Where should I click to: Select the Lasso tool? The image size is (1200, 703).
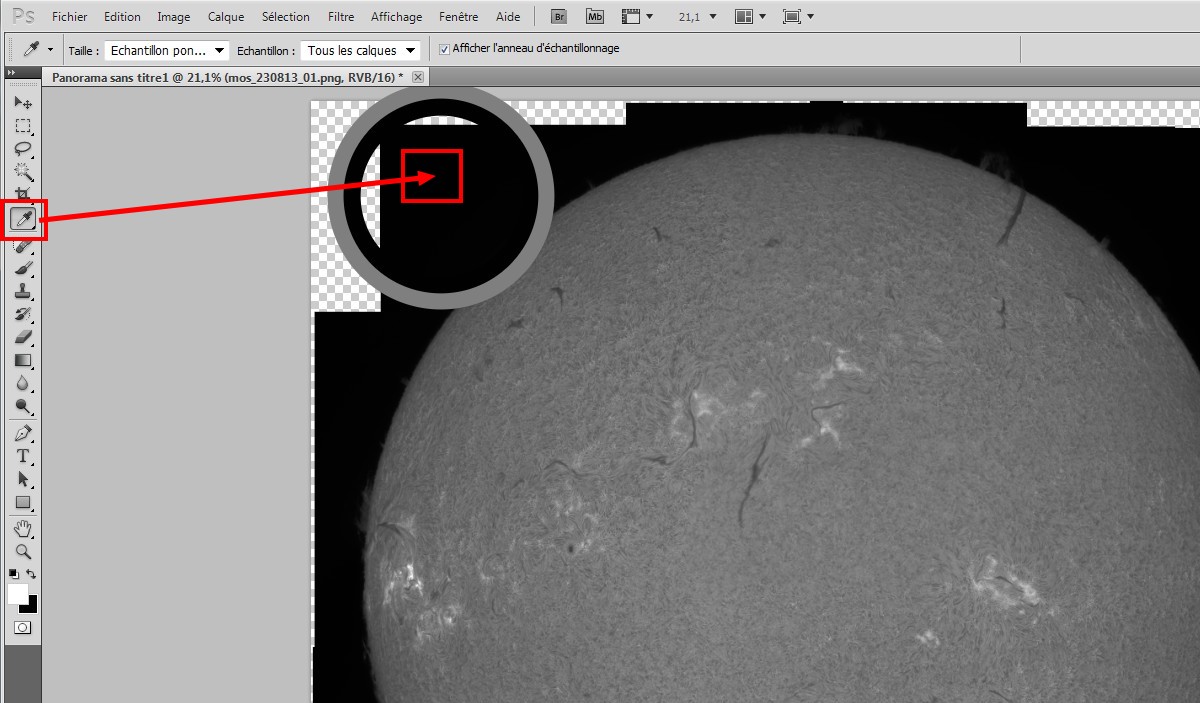[x=22, y=149]
